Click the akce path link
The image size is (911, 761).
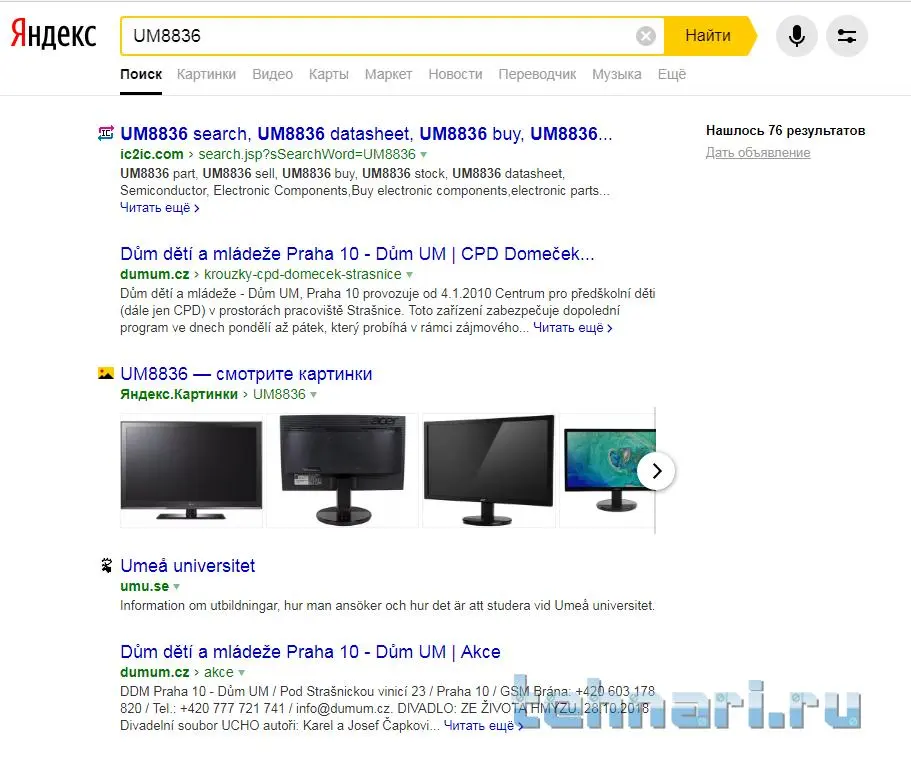218,672
